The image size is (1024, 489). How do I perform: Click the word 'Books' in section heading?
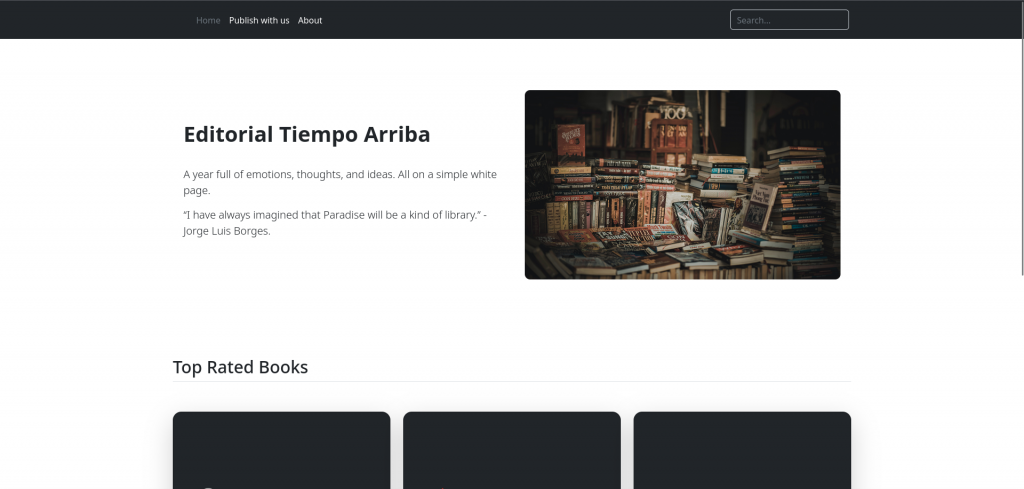click(283, 367)
